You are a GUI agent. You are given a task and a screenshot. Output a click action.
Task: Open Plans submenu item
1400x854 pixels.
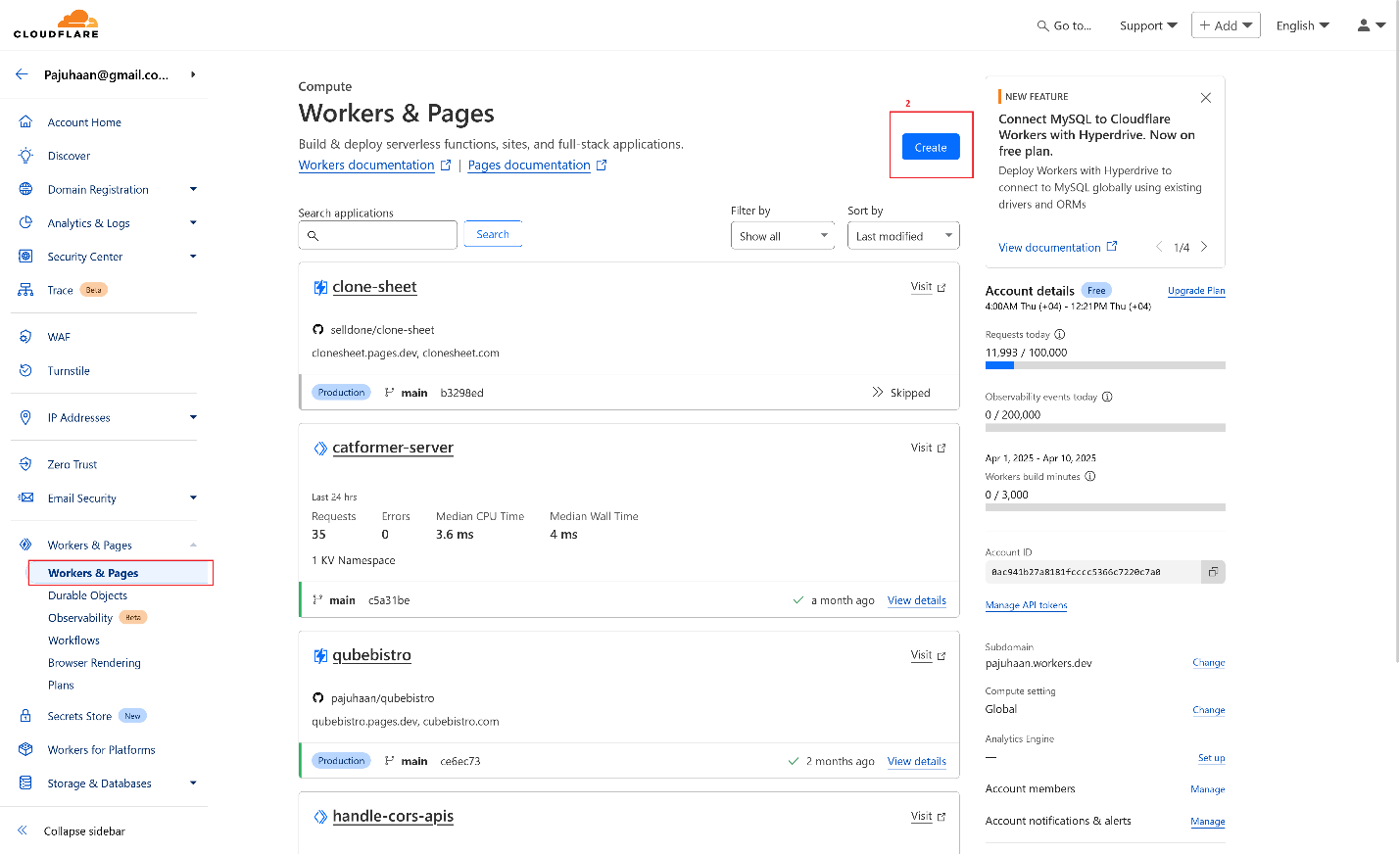tap(61, 686)
